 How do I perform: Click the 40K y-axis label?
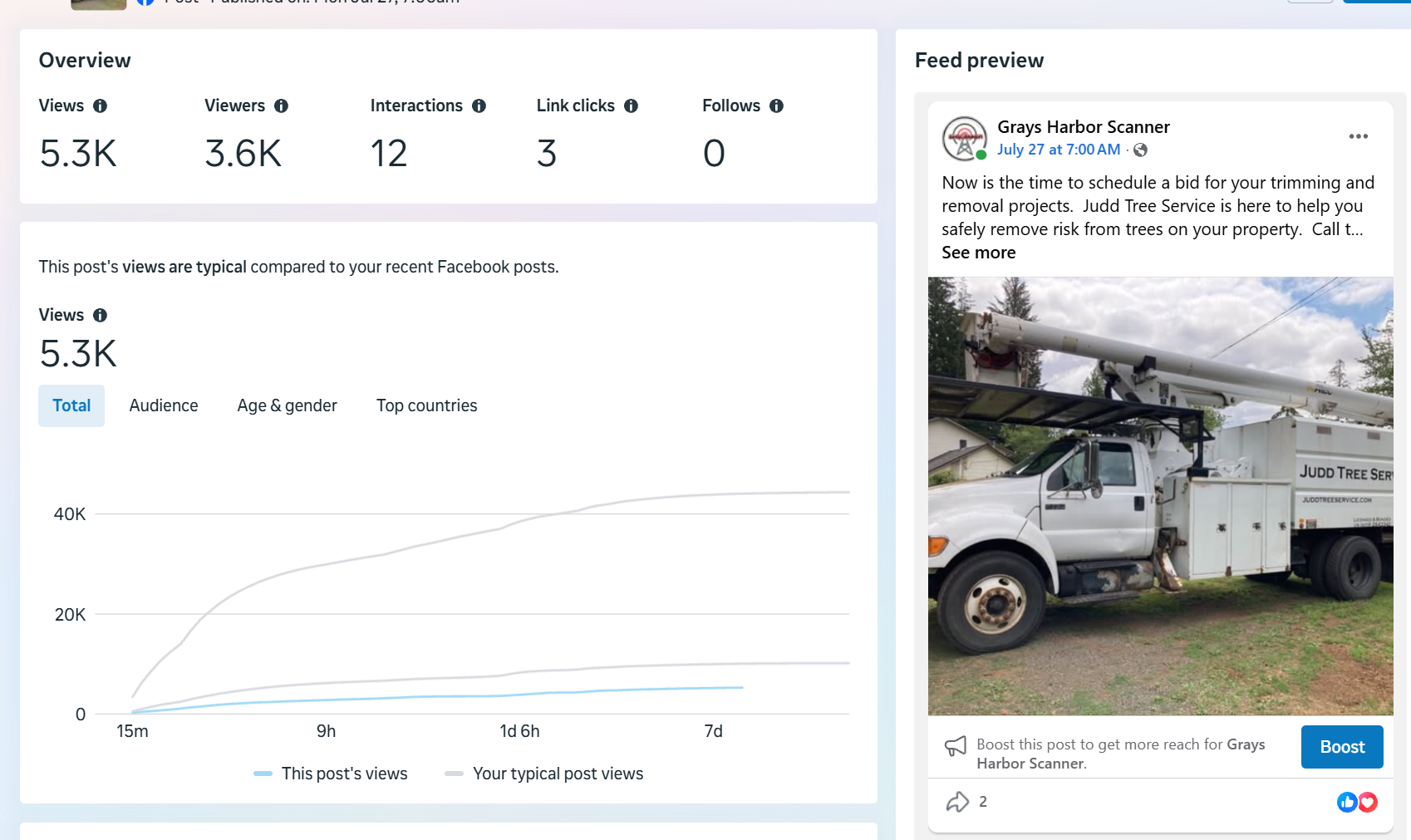(x=70, y=514)
